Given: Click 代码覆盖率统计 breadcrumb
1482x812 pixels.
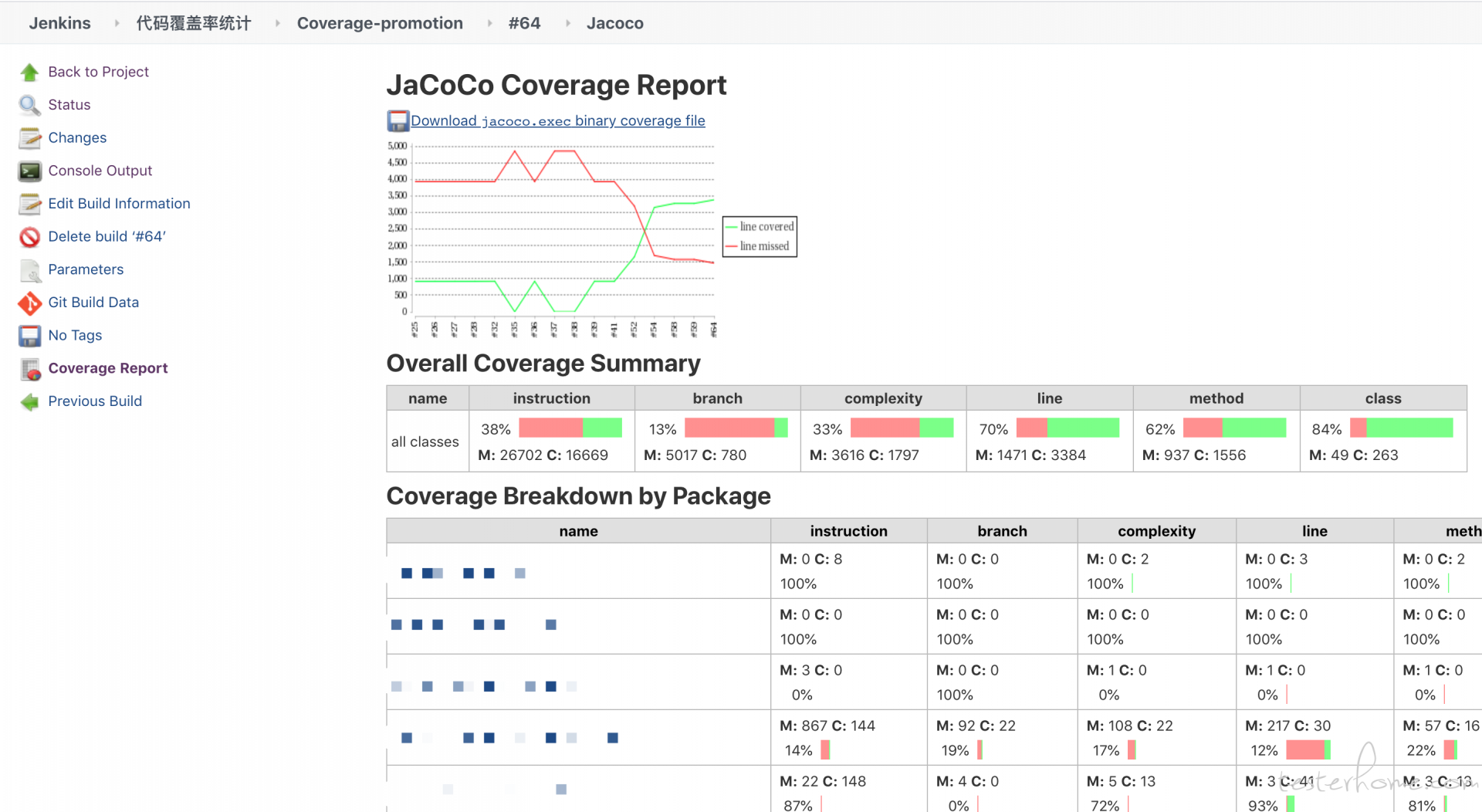Looking at the screenshot, I should (x=193, y=23).
